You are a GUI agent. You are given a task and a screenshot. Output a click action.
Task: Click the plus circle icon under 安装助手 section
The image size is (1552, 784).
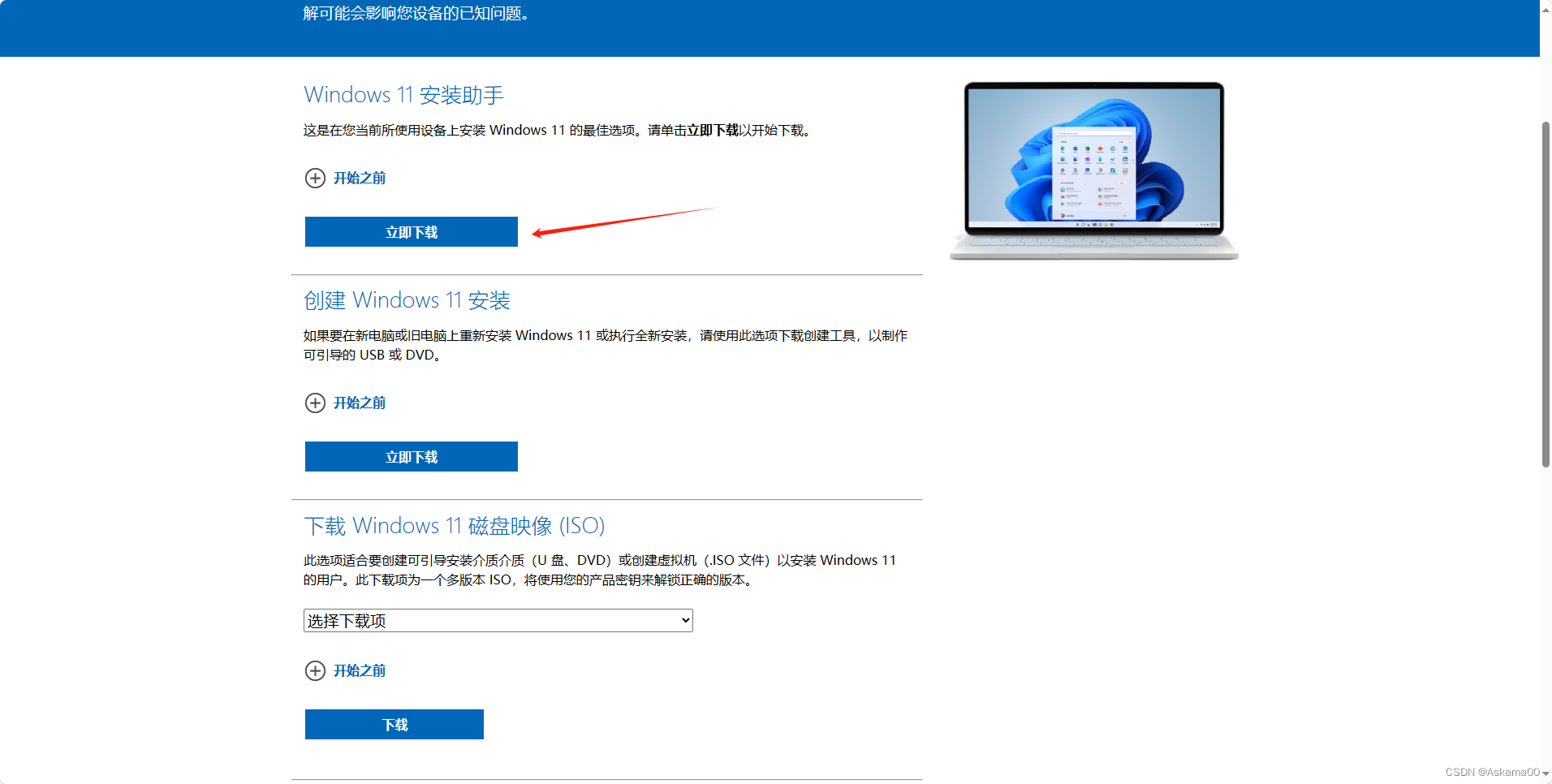tap(315, 178)
